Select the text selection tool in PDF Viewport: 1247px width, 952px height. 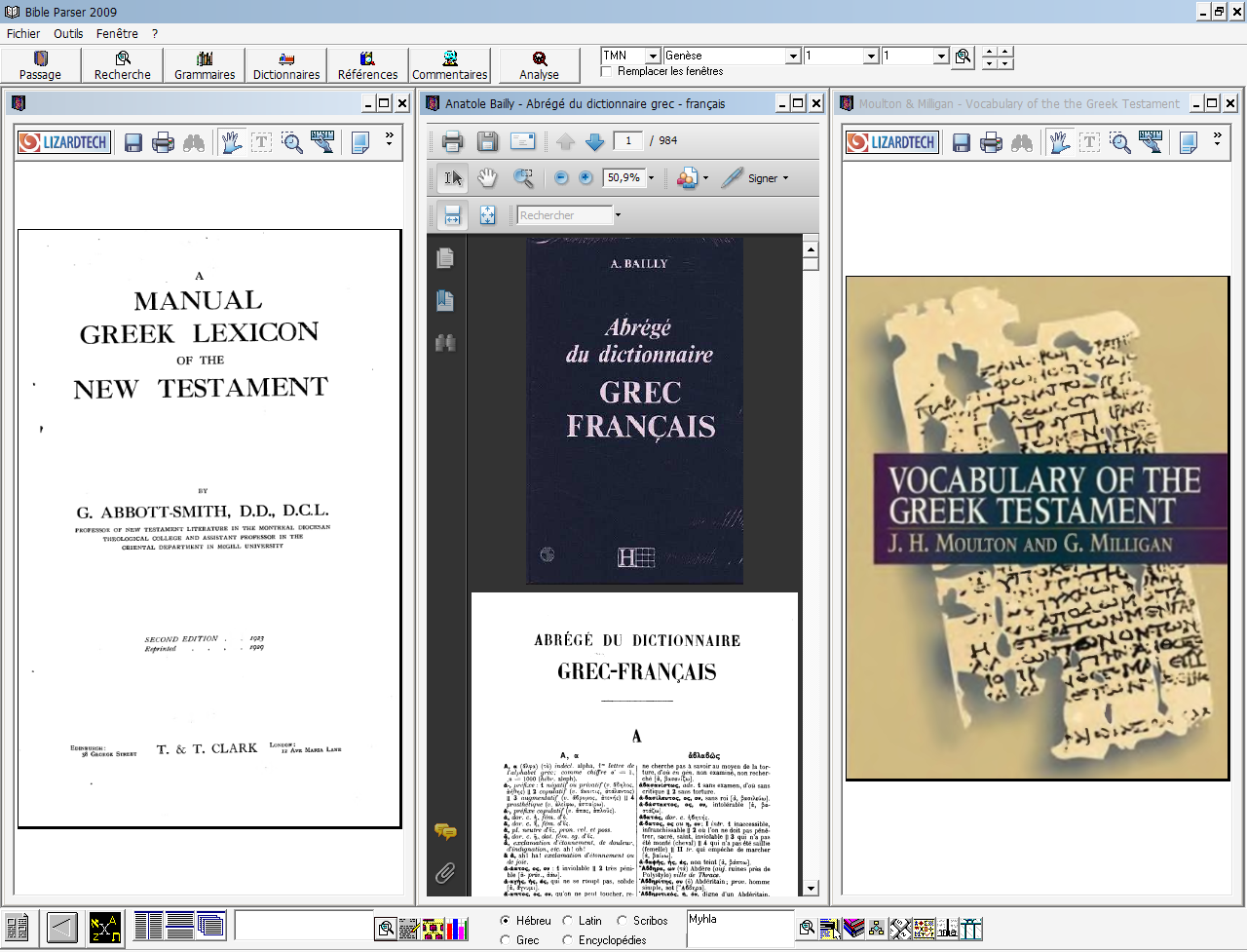click(453, 177)
